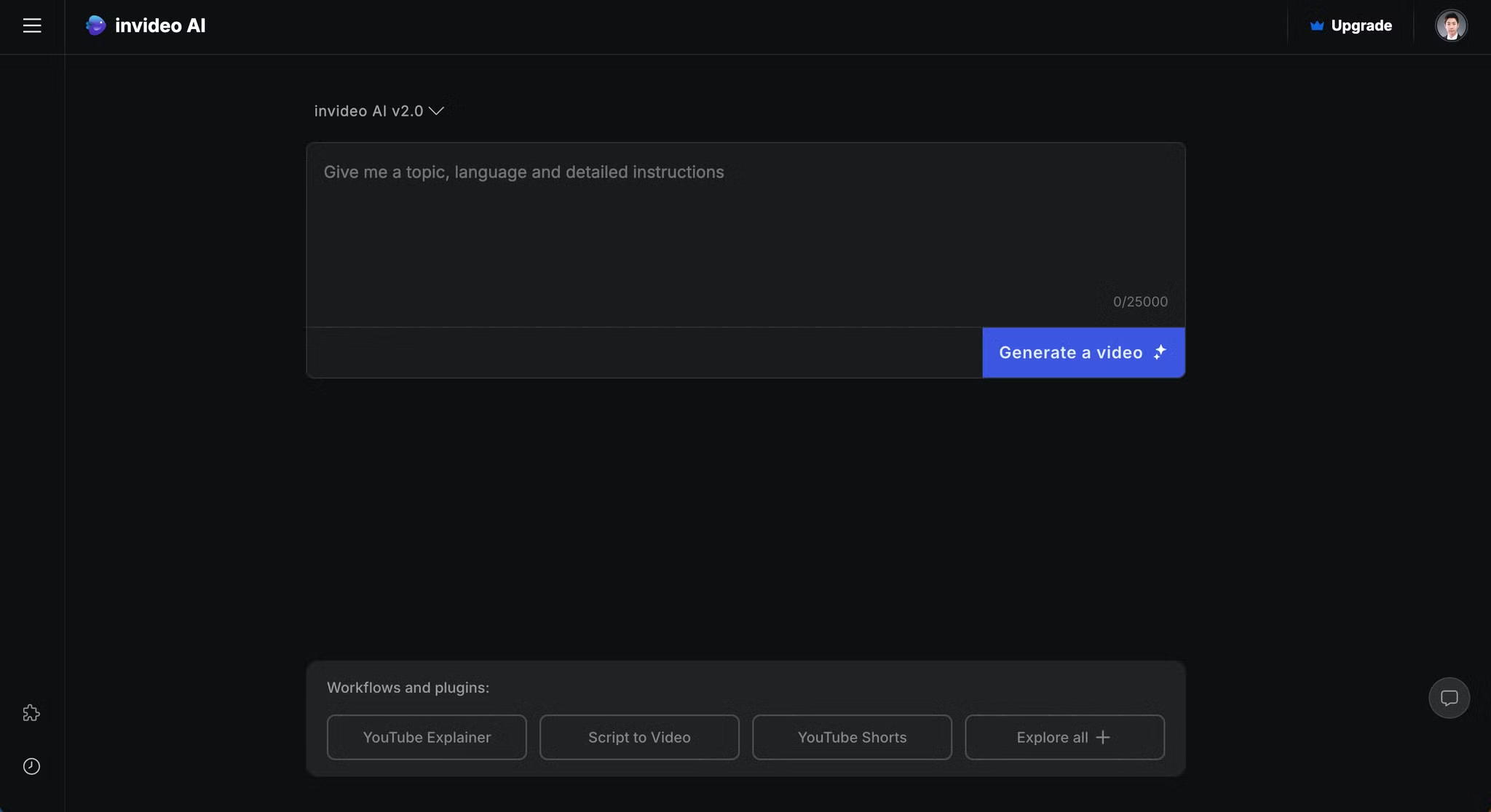Open the user profile avatar

pos(1451,25)
